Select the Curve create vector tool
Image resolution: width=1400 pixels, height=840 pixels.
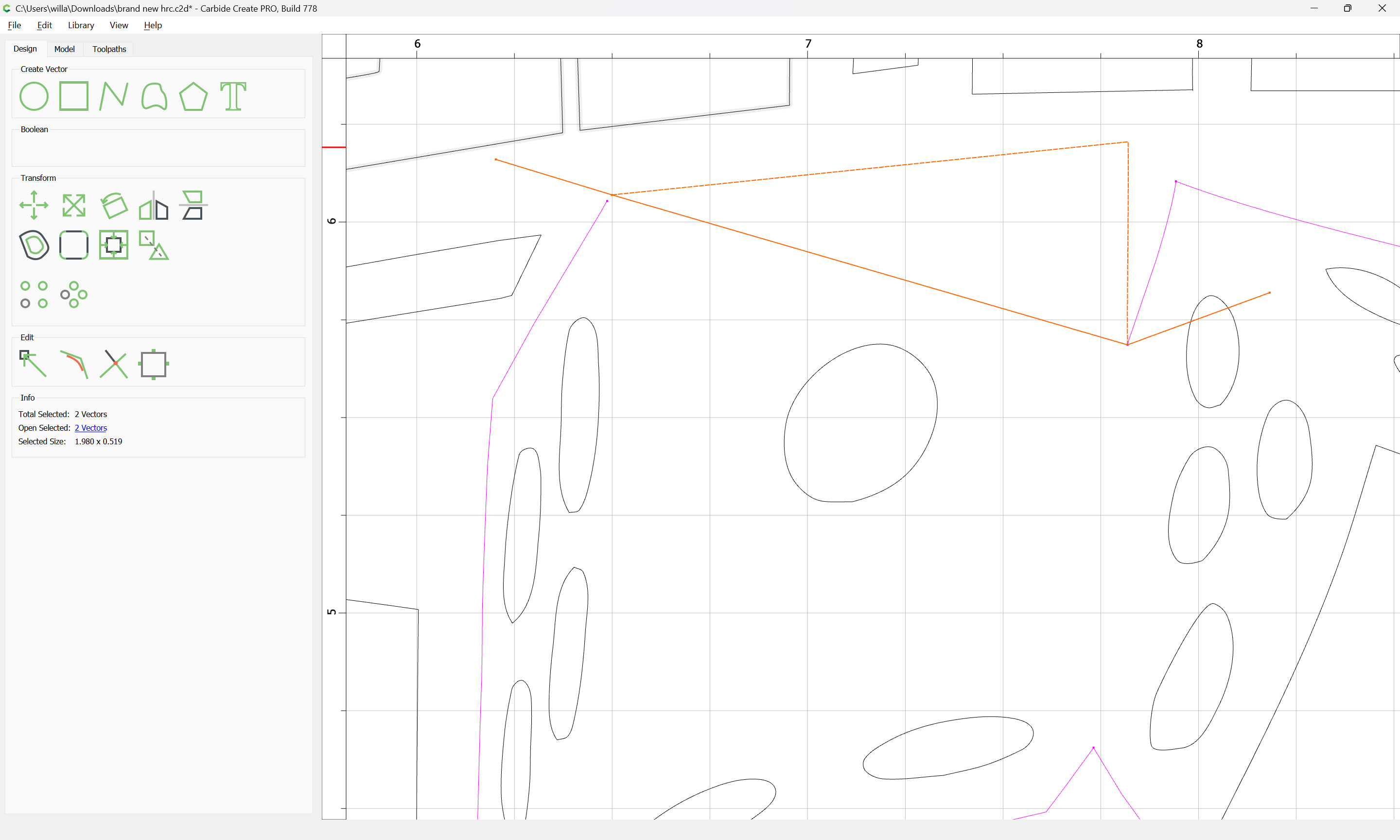[x=154, y=96]
